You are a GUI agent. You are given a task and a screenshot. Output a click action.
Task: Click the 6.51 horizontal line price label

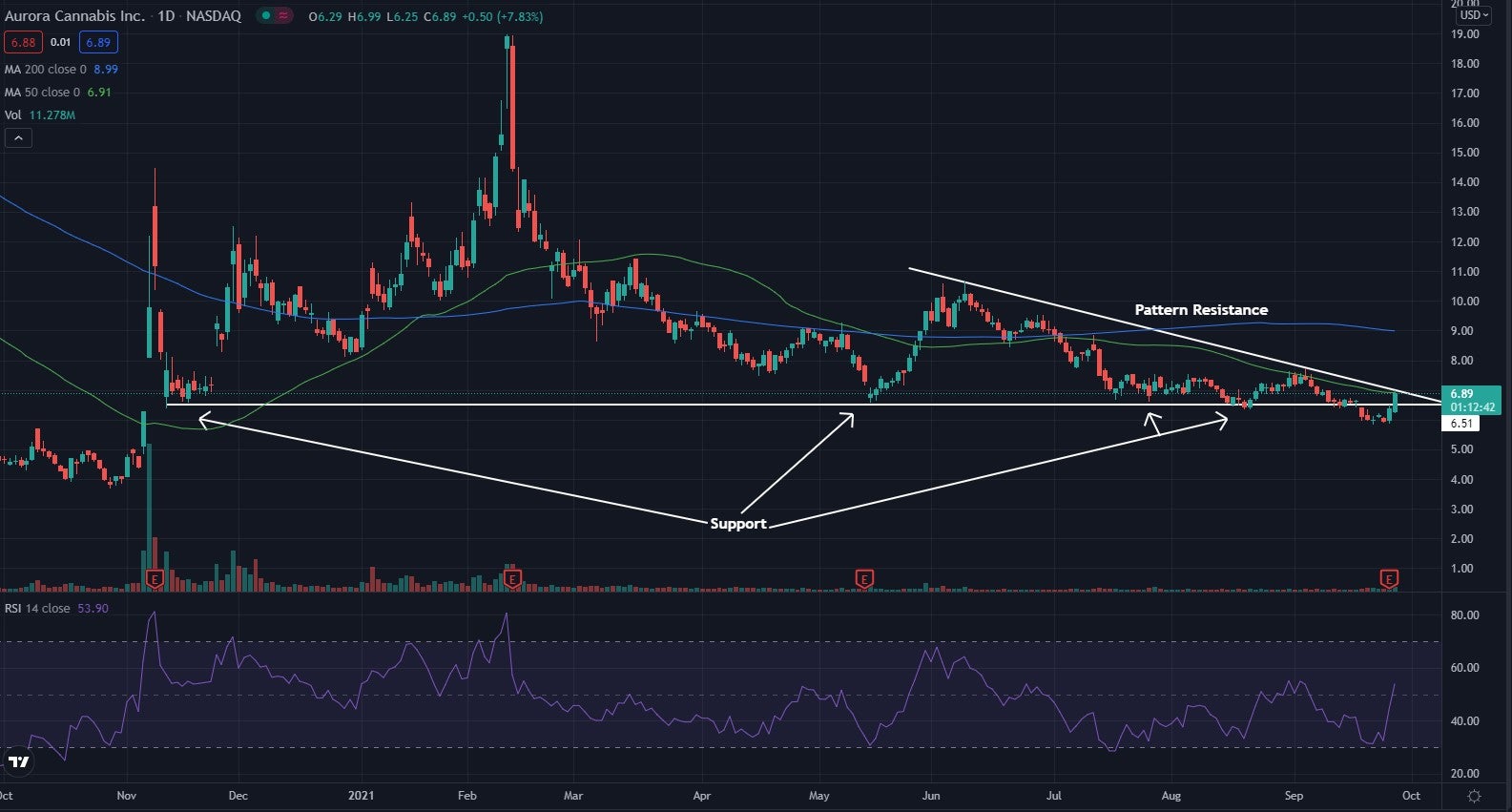pyautogui.click(x=1460, y=424)
